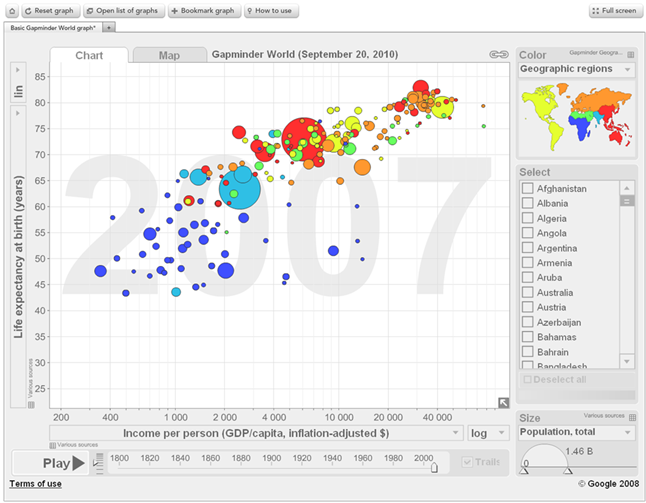Open the Life expectancy indicator selector
This screenshot has height=503, width=646.
[18, 257]
